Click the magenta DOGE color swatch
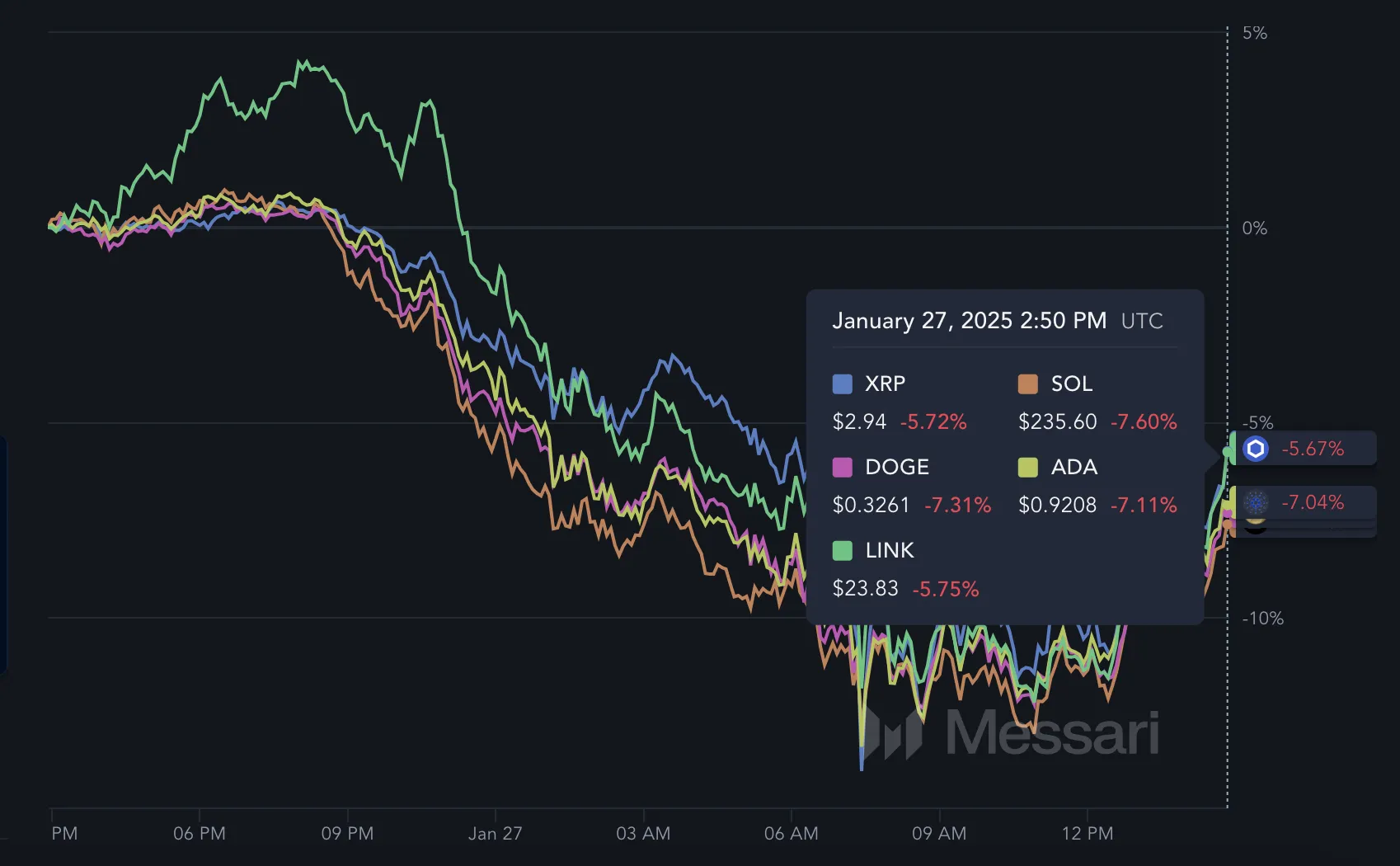 (x=842, y=467)
